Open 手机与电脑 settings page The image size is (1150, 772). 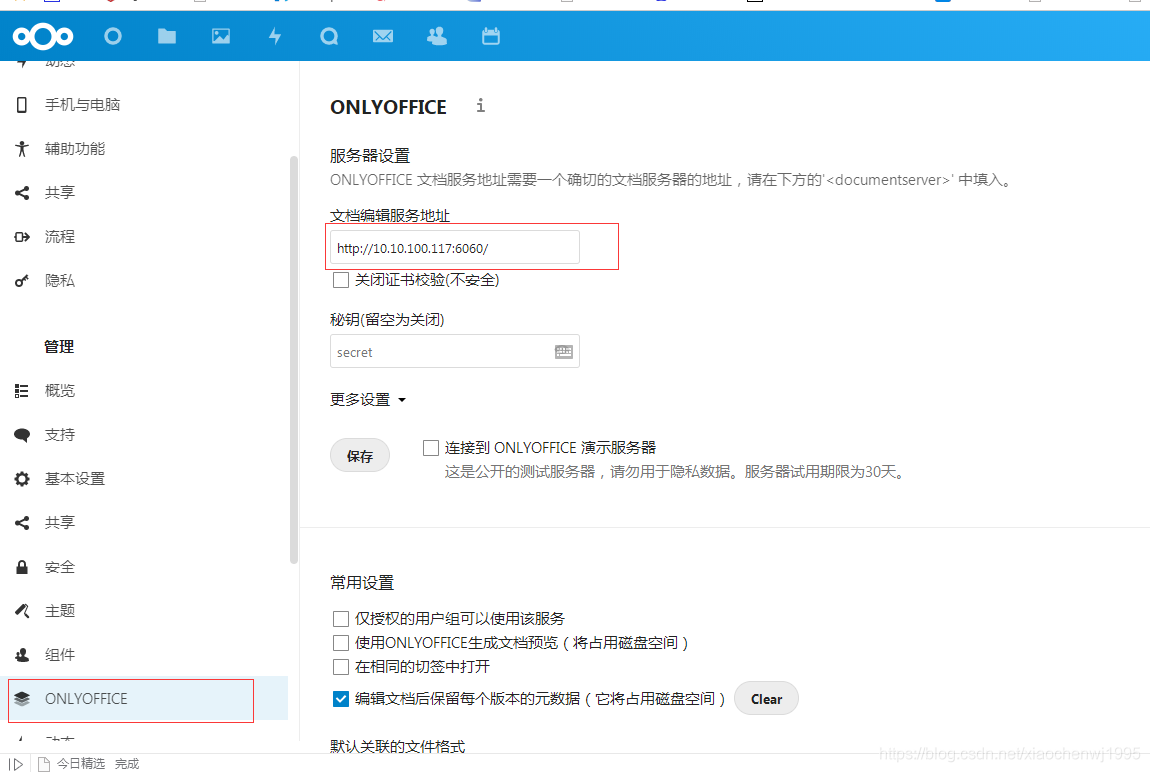82,105
